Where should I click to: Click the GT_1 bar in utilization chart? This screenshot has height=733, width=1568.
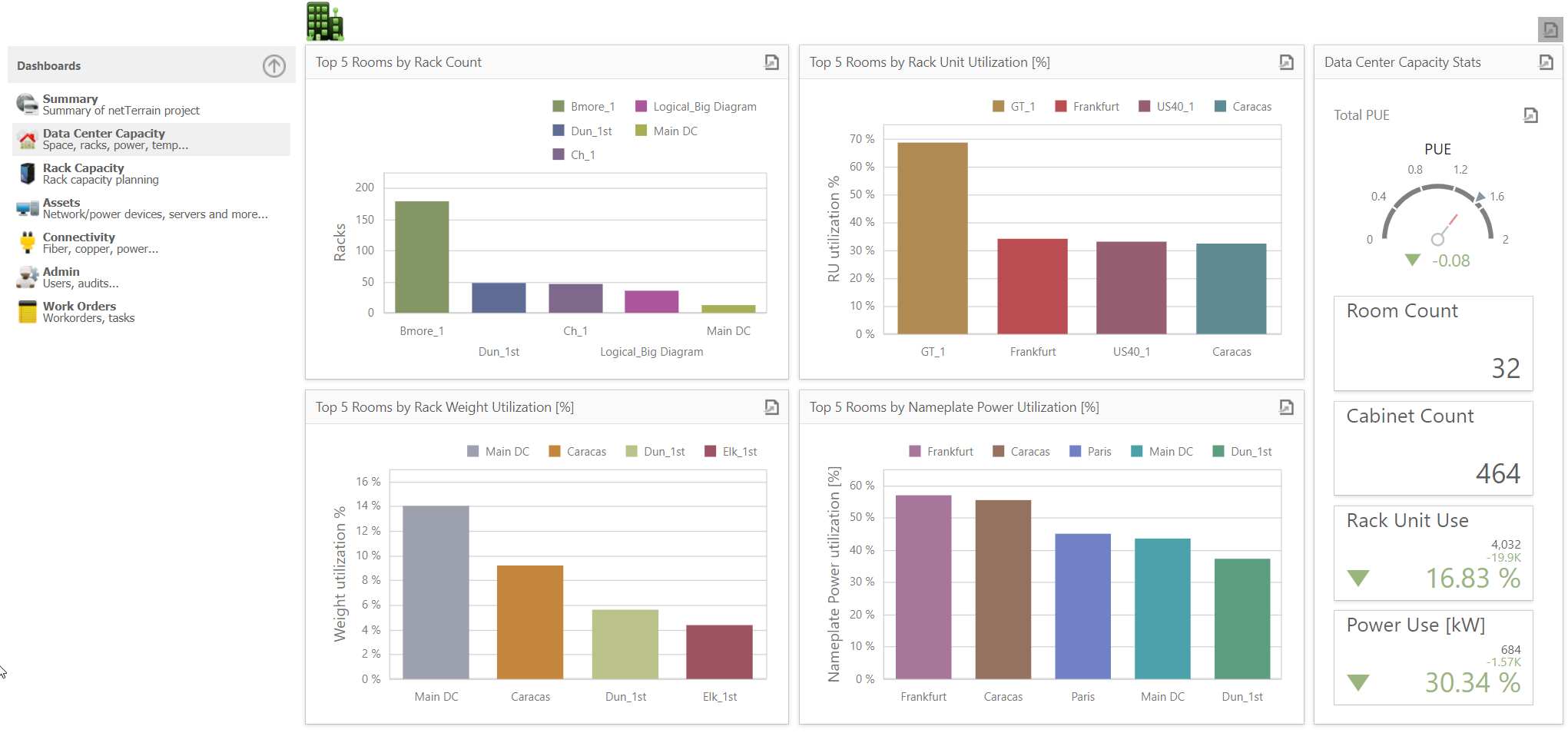(932, 238)
